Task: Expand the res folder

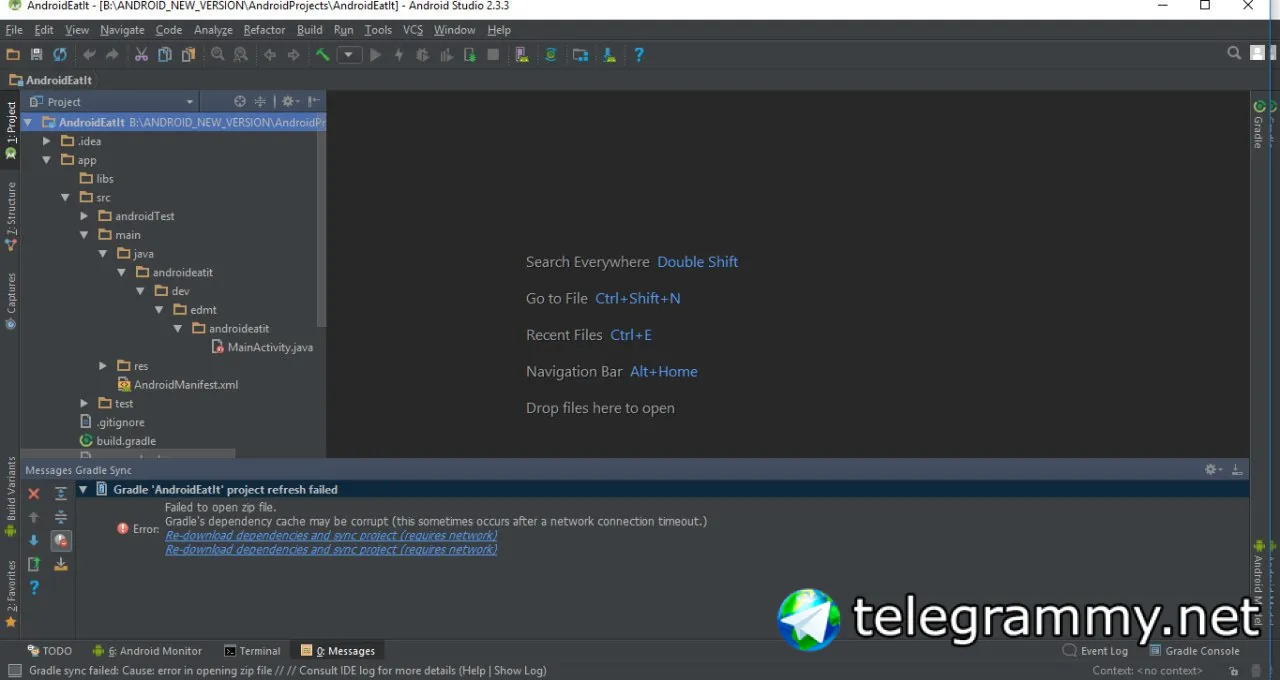Action: coord(102,366)
